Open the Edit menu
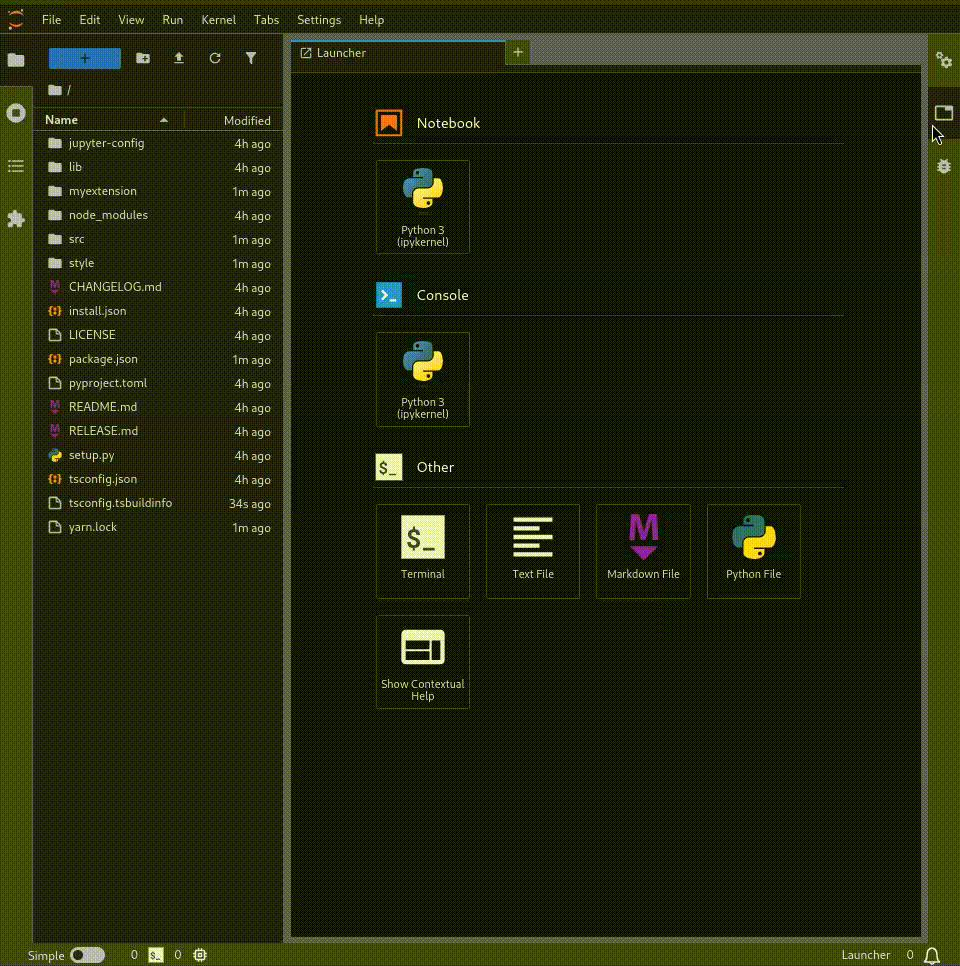This screenshot has width=960, height=966. [x=89, y=20]
